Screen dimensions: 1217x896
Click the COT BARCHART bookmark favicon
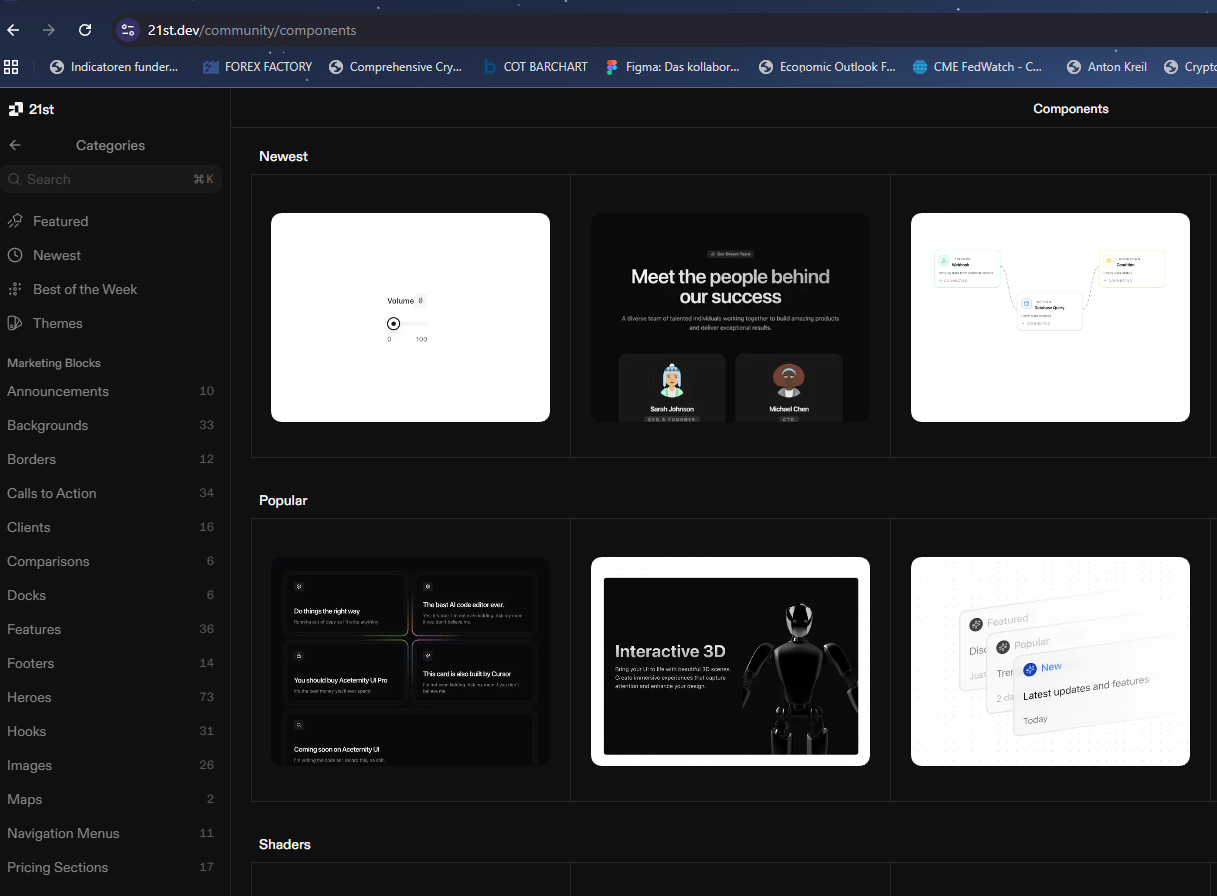click(x=491, y=67)
